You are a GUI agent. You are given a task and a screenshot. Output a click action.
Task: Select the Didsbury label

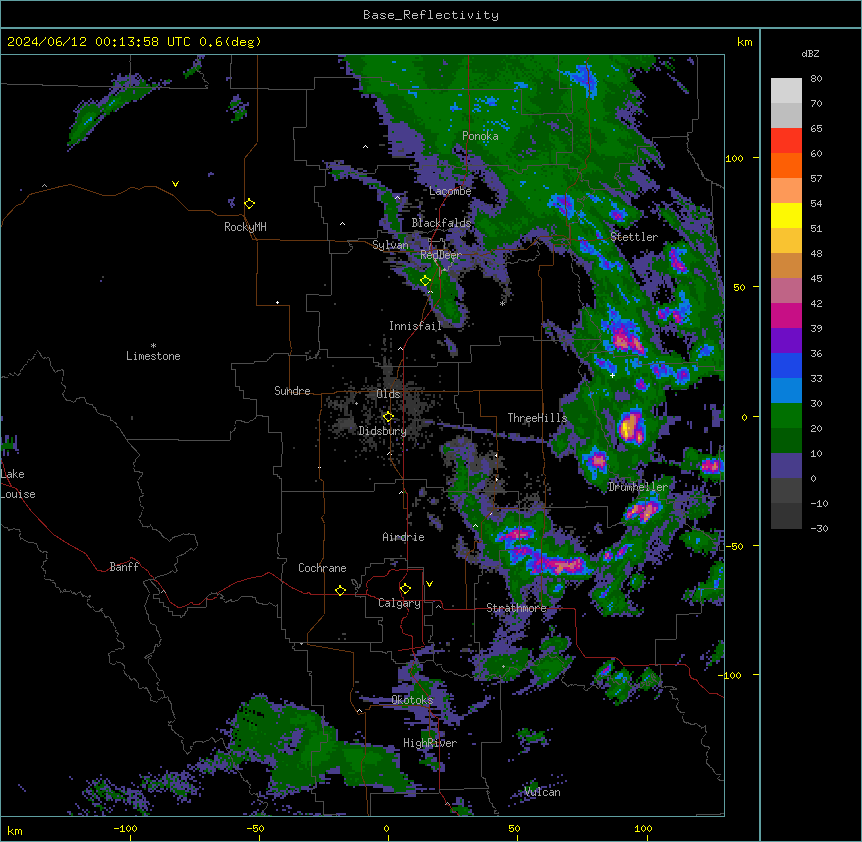pos(383,431)
